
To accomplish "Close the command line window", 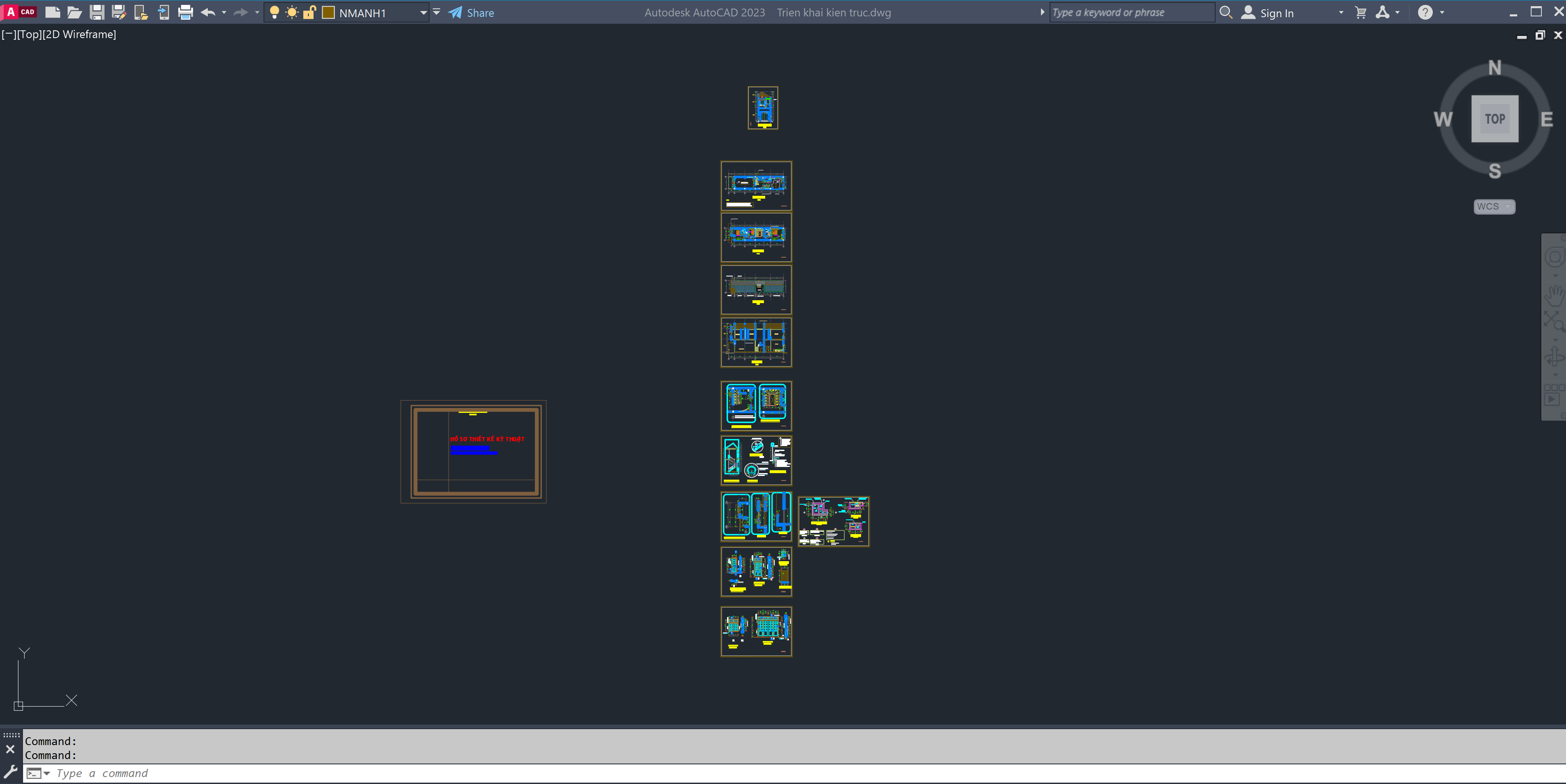I will click(x=10, y=749).
